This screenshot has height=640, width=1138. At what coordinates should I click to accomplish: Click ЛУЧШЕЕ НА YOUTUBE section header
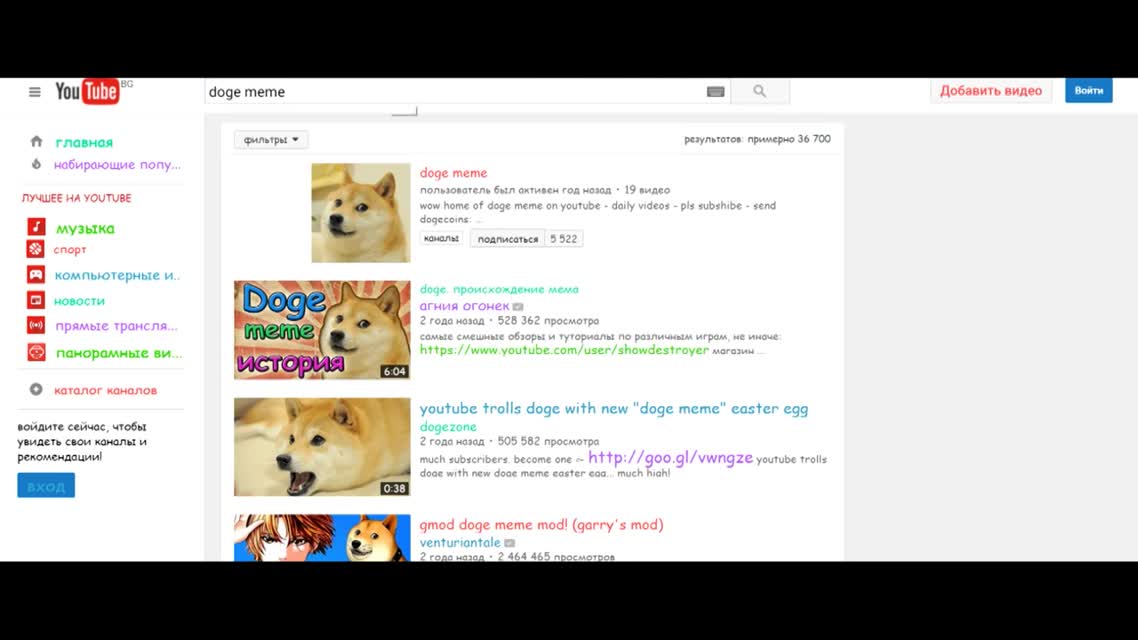(x=76, y=198)
